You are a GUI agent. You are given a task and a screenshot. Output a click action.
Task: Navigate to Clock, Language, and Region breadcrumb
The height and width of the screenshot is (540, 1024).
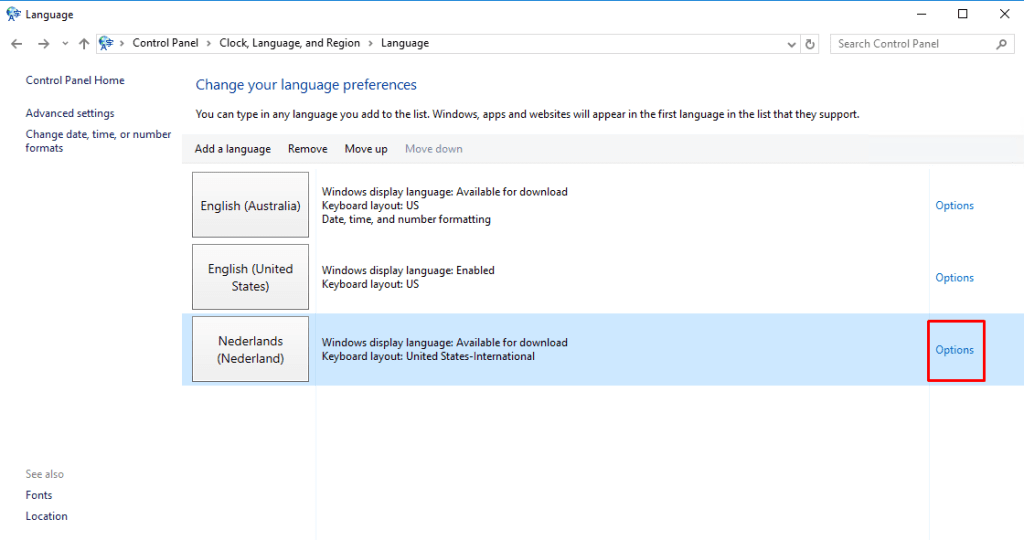tap(289, 43)
